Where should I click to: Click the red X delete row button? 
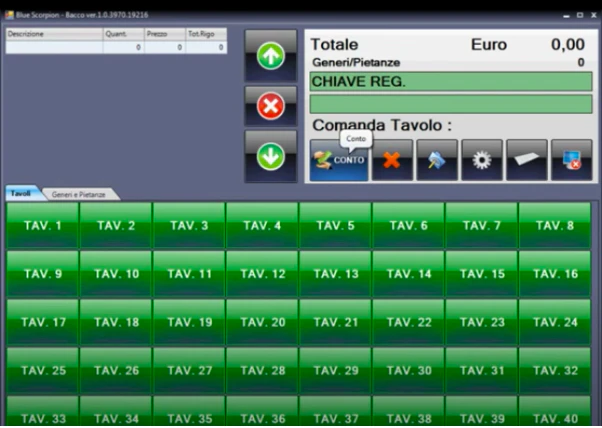pos(271,106)
